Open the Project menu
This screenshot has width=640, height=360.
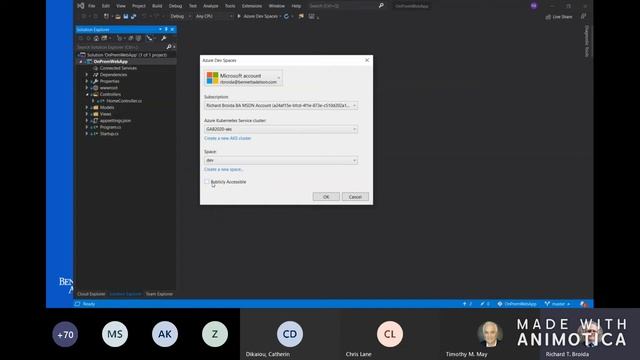click(x=139, y=6)
